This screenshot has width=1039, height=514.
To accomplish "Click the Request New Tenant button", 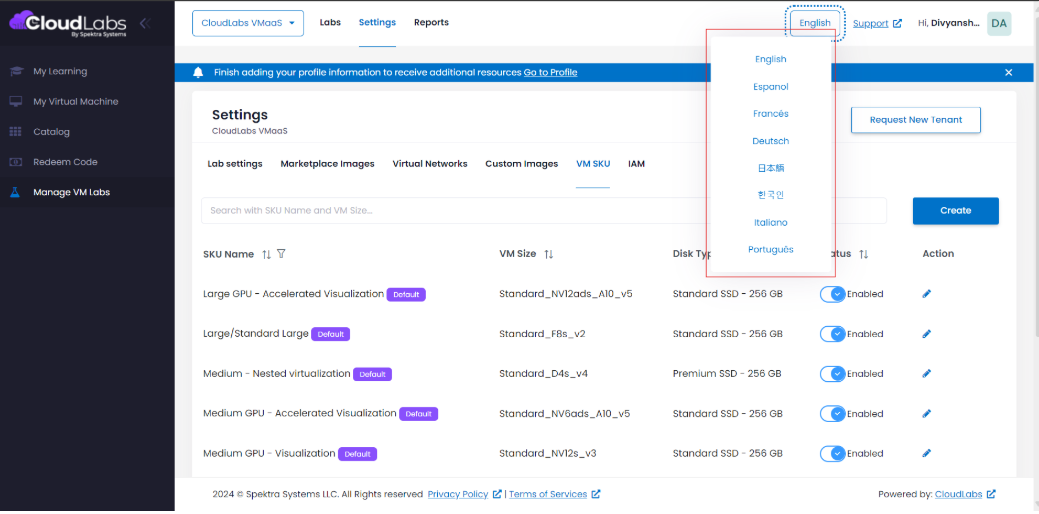I will (916, 120).
